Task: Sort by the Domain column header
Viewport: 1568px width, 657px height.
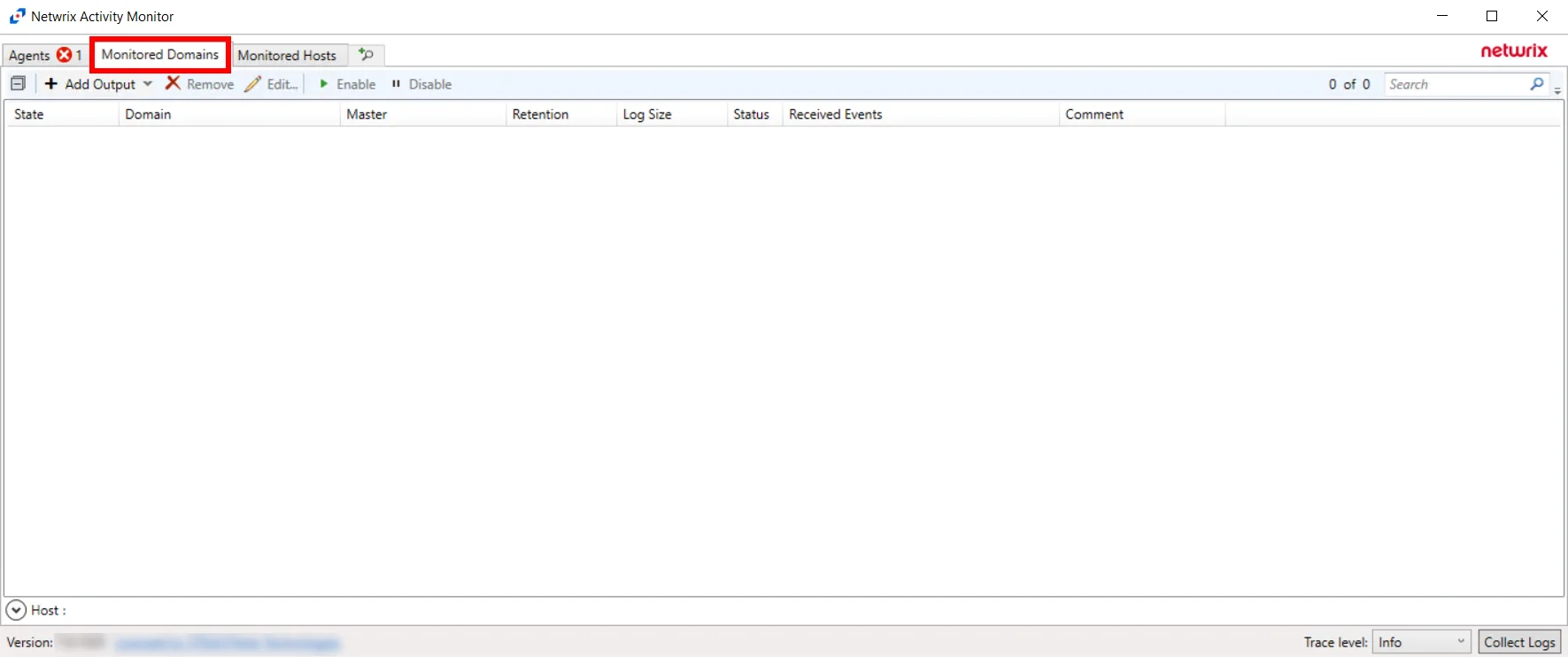Action: click(229, 114)
